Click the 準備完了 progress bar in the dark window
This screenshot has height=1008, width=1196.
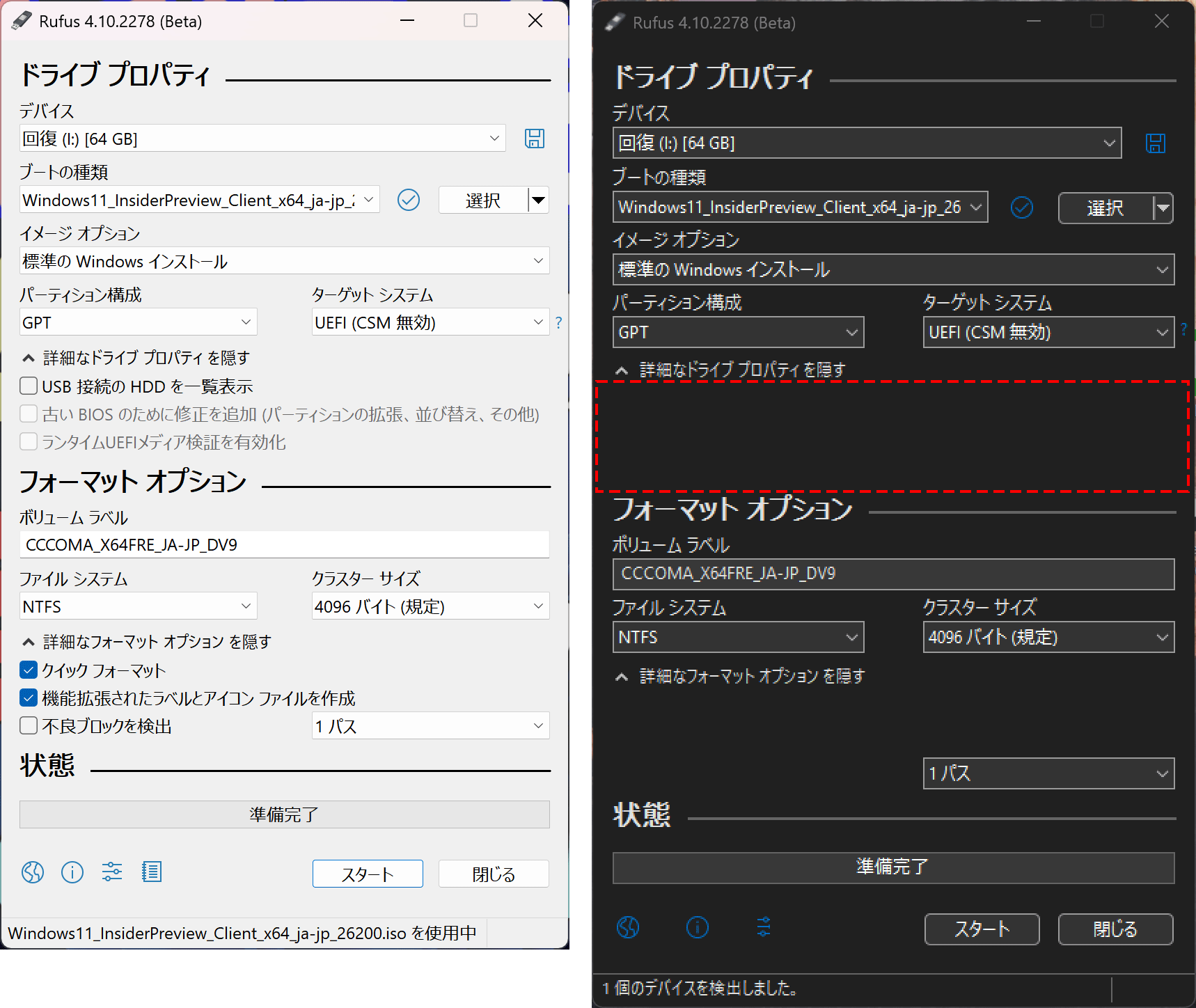pos(893,867)
